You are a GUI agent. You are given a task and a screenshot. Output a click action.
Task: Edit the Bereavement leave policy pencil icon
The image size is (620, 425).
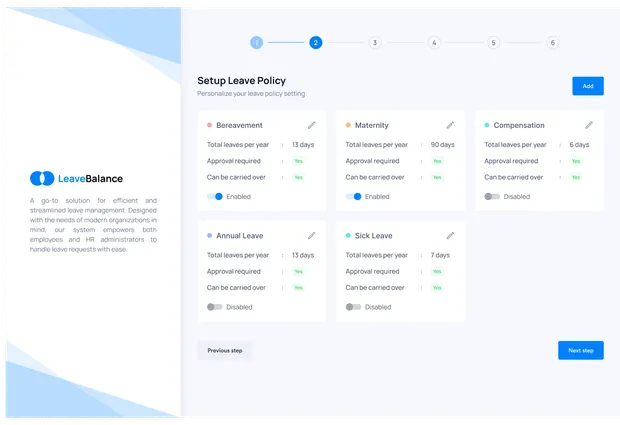pos(312,125)
